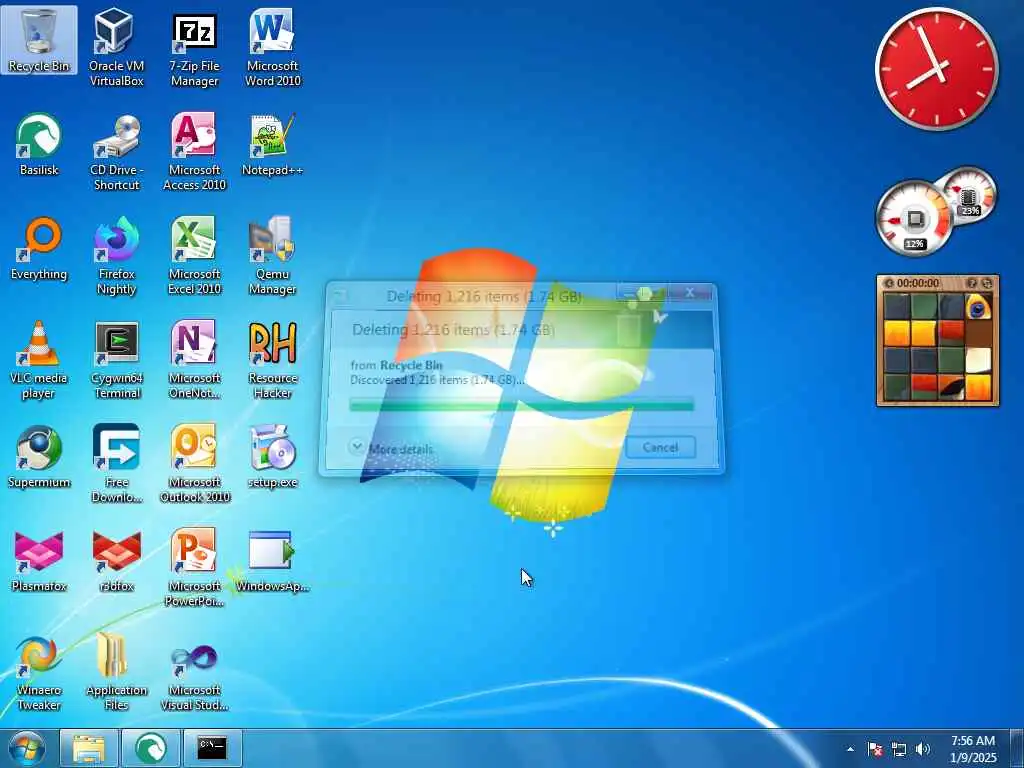This screenshot has height=768, width=1024.
Task: Click the CPU meter gadget dial
Action: (914, 219)
